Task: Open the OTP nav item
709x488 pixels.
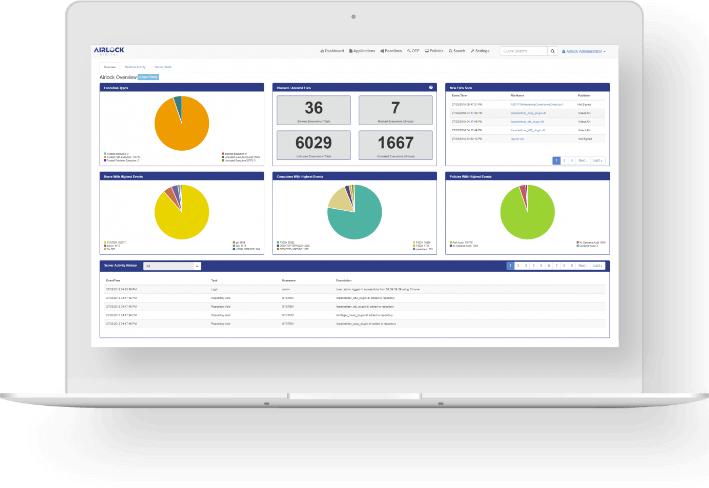Action: pyautogui.click(x=413, y=51)
